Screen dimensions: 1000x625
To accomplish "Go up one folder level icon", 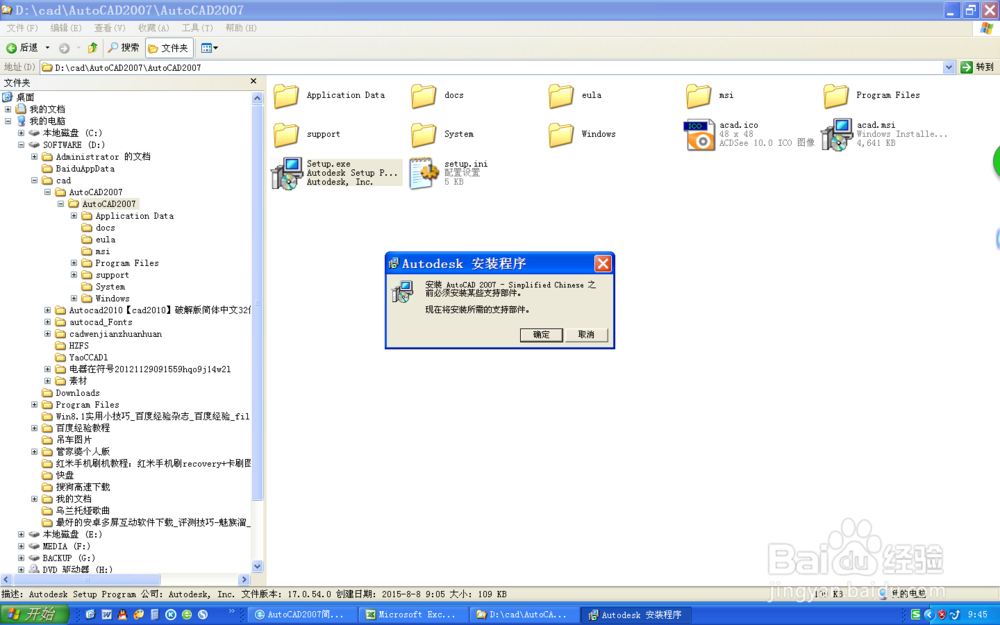I will tap(93, 48).
